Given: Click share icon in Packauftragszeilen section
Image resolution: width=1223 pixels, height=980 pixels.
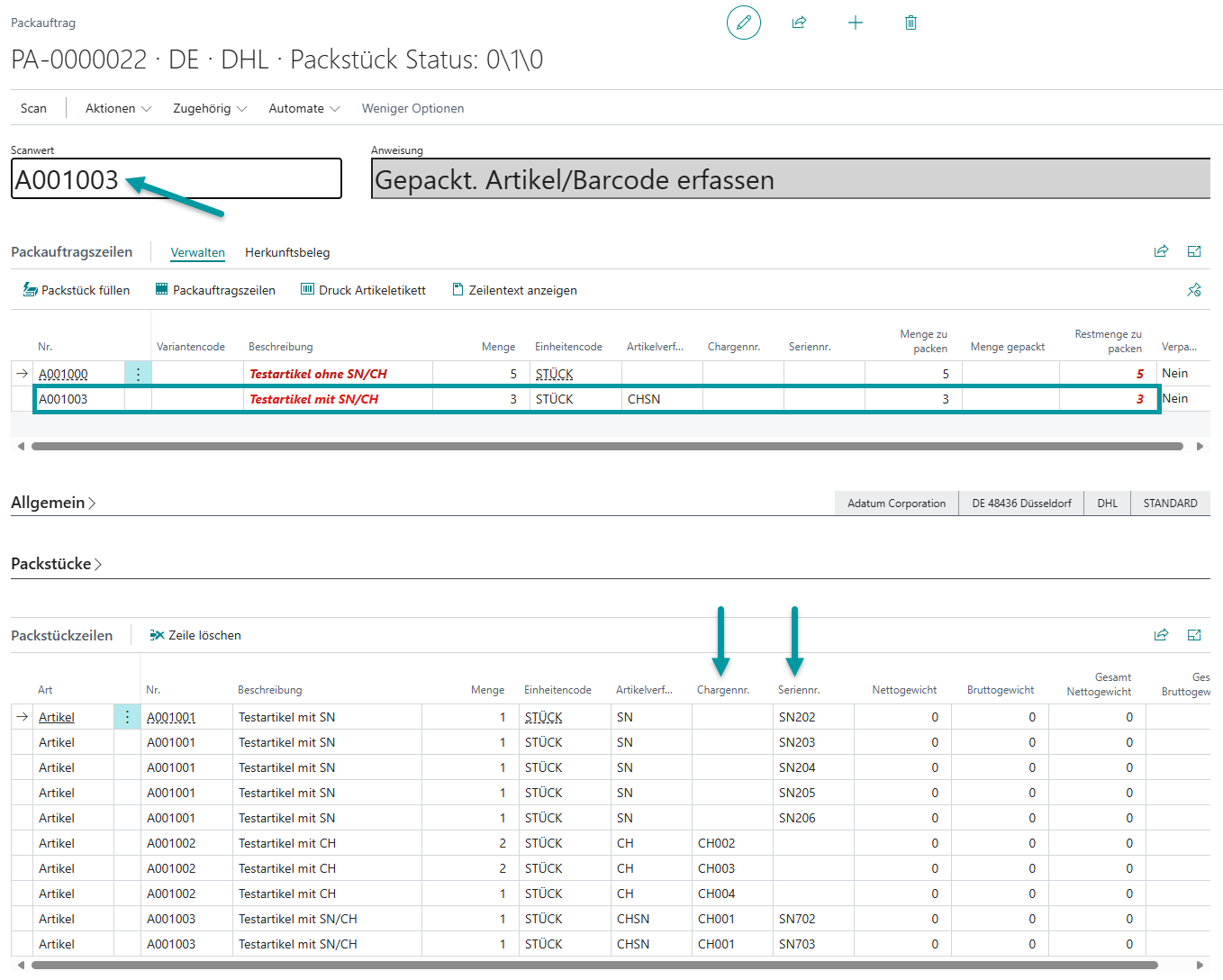Looking at the screenshot, I should click(1161, 251).
